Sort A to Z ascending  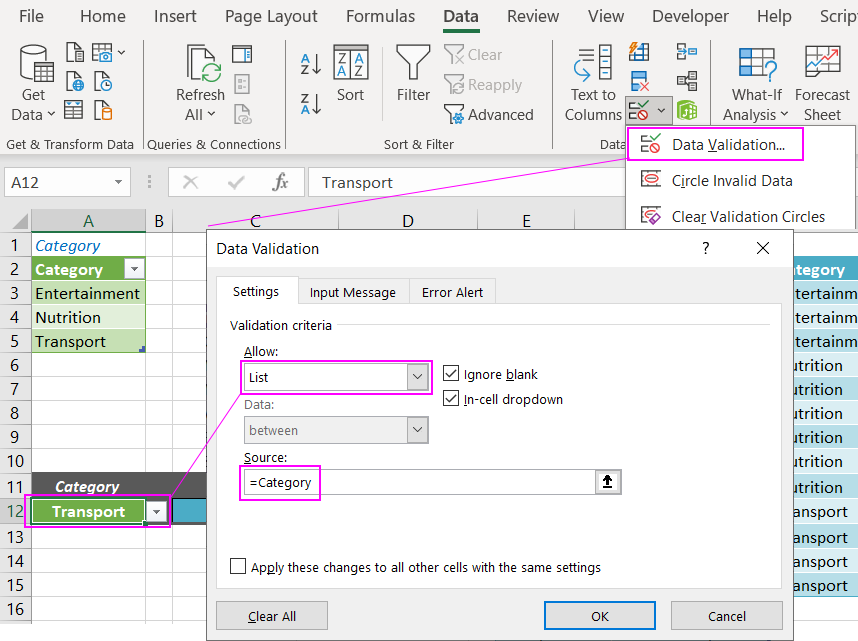click(x=311, y=65)
